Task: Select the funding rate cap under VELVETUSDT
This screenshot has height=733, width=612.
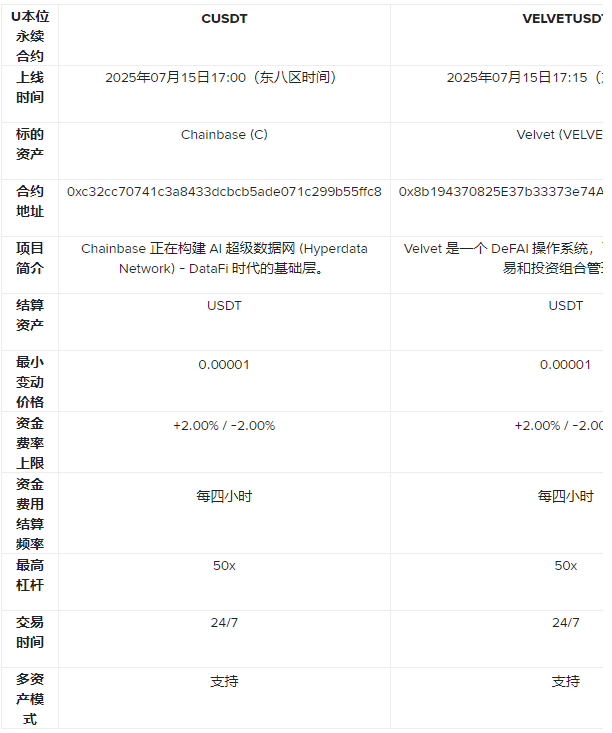Action: [559, 426]
